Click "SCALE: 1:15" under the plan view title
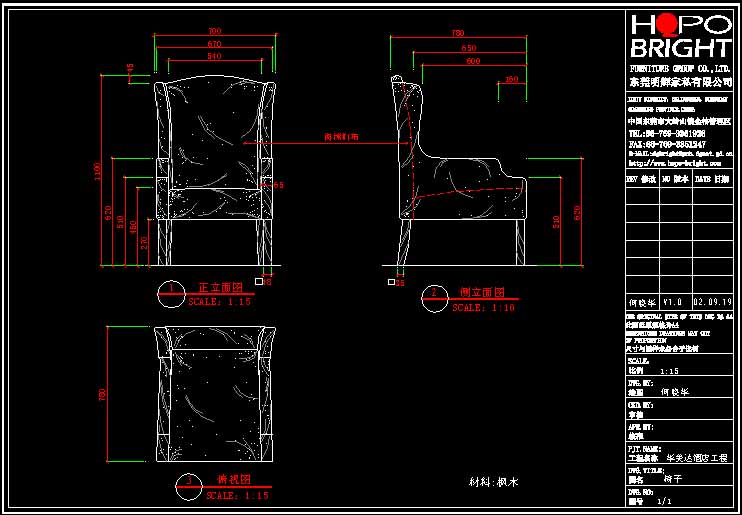Screen dimensions: 742x515 238,496
